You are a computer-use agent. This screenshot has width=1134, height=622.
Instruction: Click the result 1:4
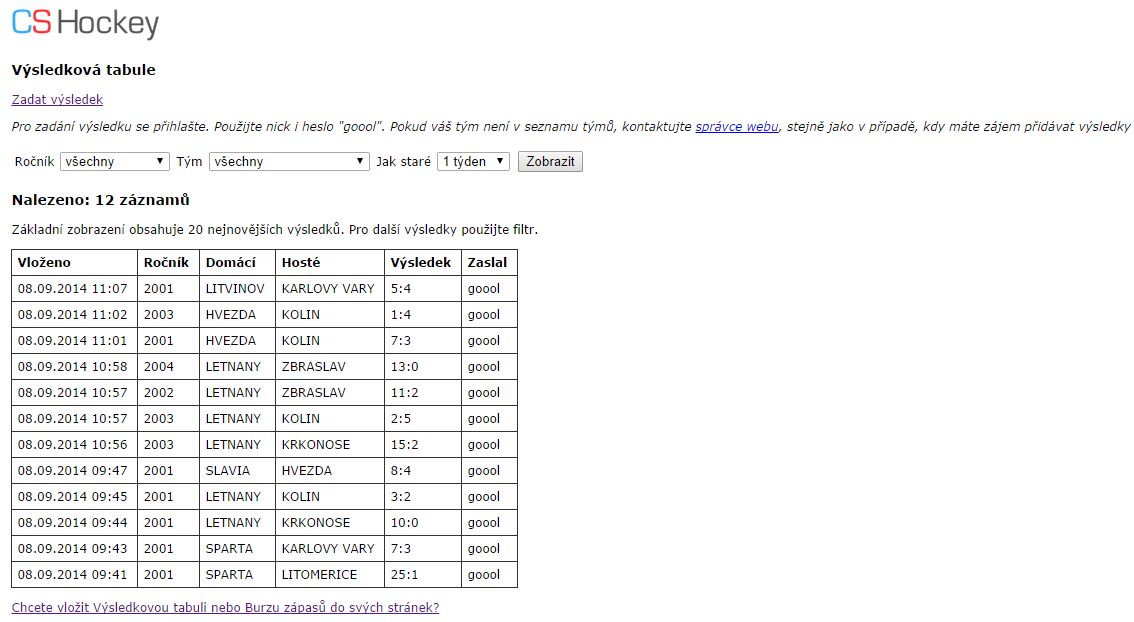[x=401, y=315]
